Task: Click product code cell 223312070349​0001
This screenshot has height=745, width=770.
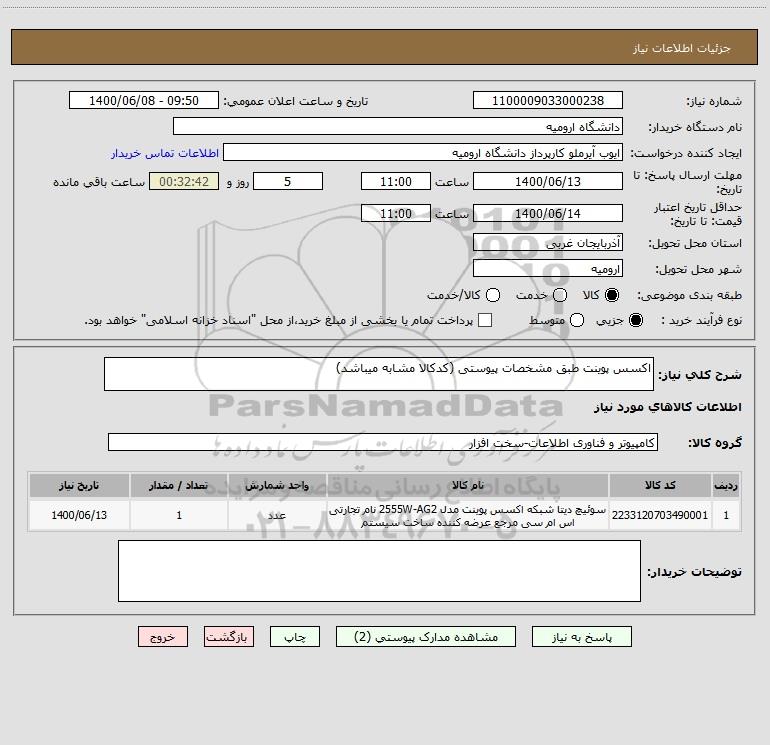Action: coord(660,515)
